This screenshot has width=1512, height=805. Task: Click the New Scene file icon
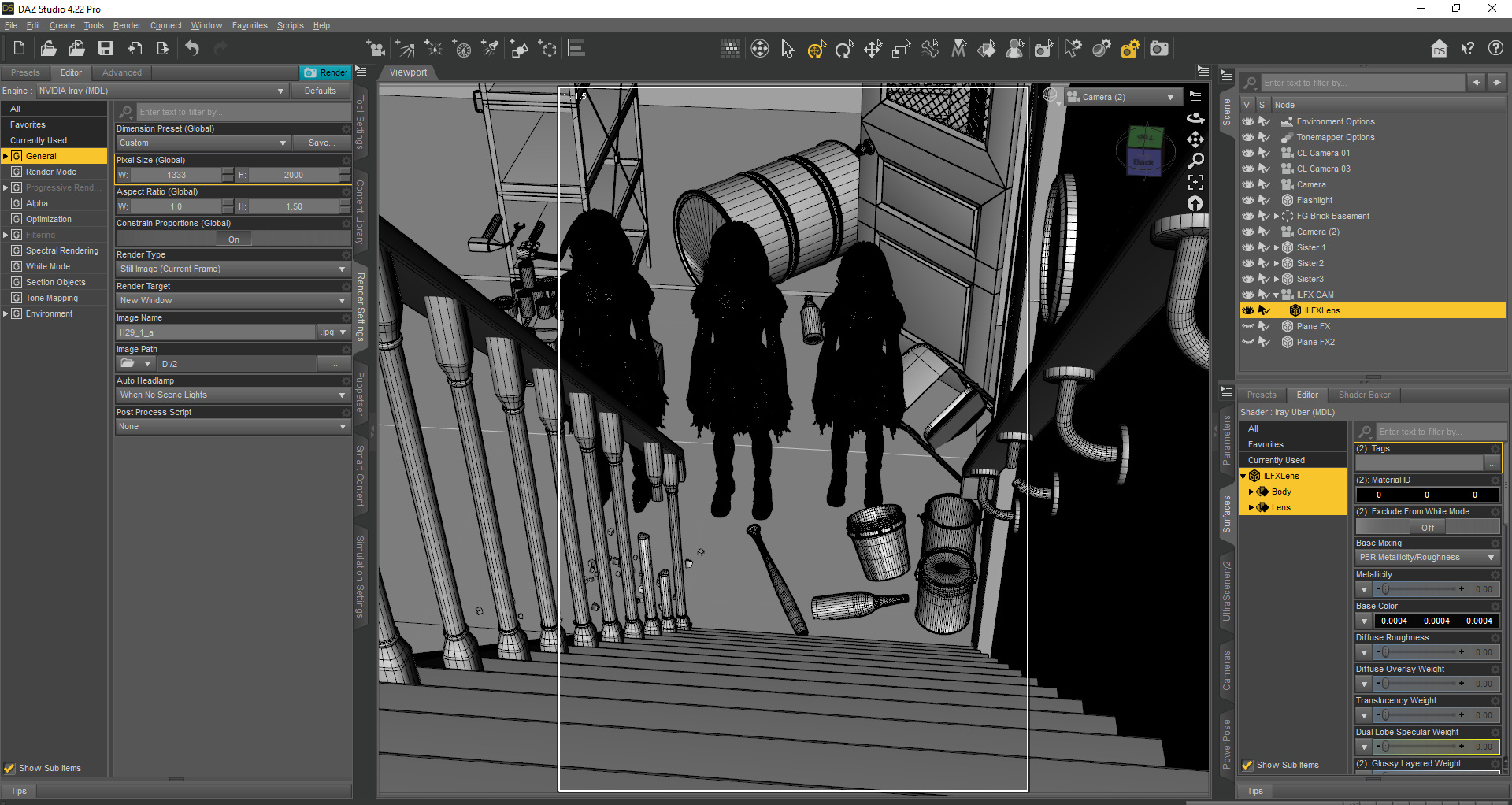pyautogui.click(x=19, y=48)
